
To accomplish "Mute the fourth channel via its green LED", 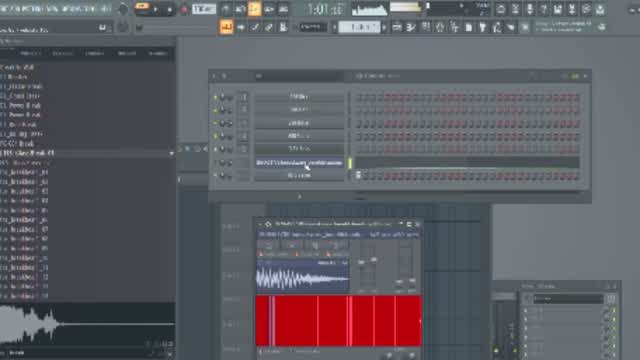I will click(215, 136).
